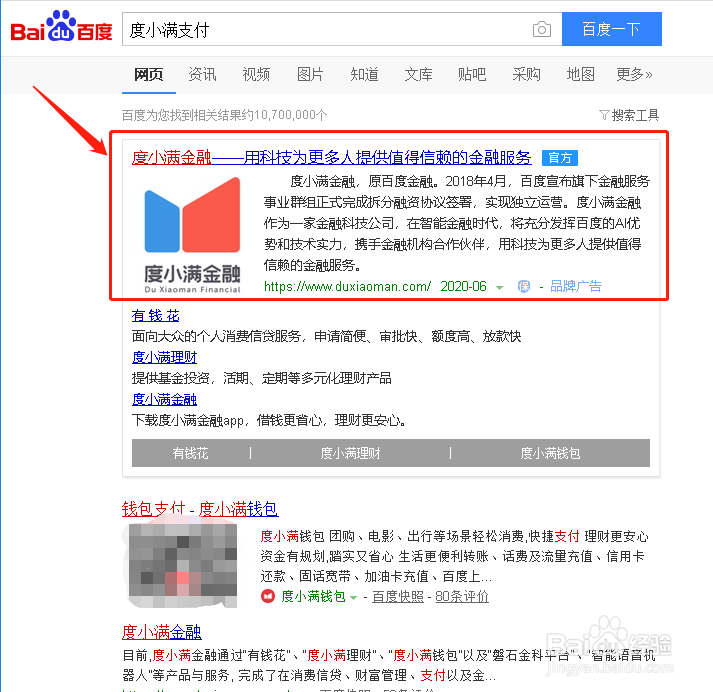The image size is (713, 692).
Task: Click the blue 保 guarantee shield icon
Action: (524, 286)
